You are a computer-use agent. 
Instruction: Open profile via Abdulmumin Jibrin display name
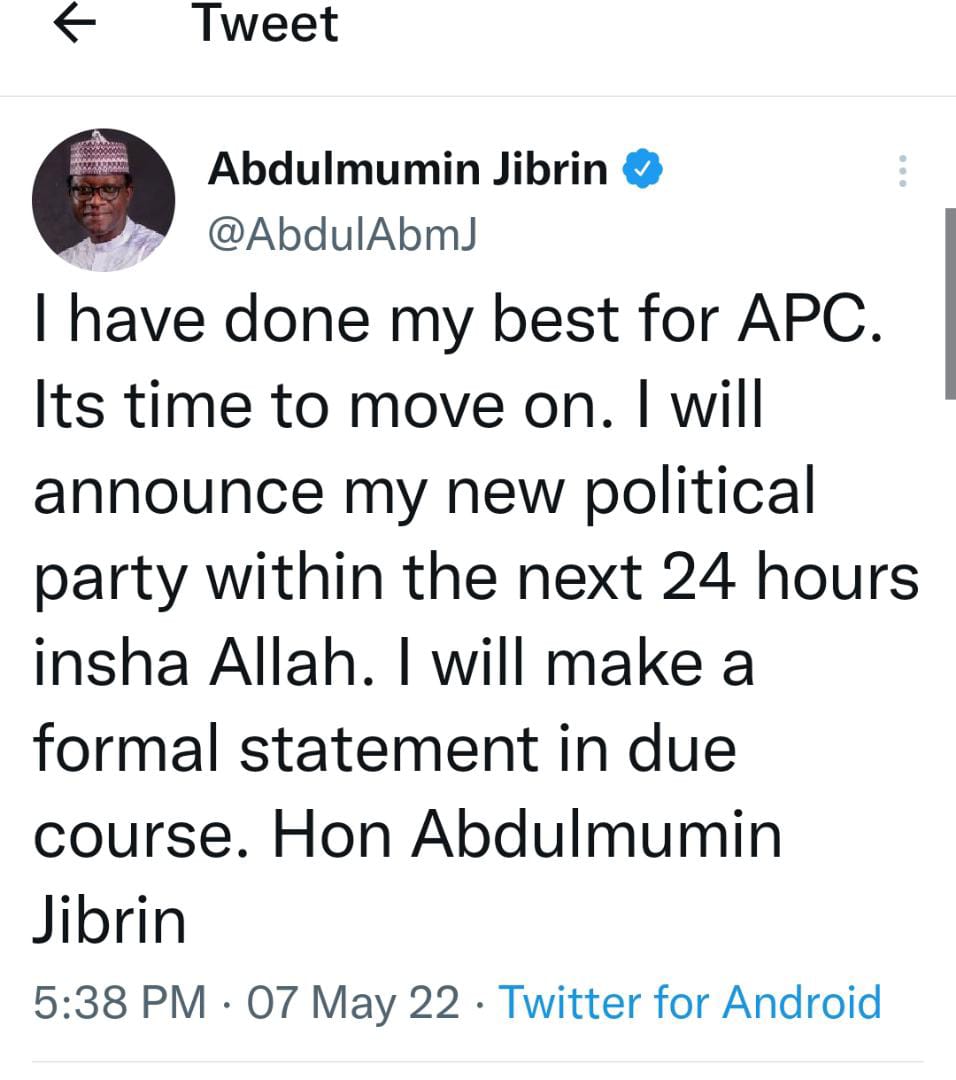(407, 171)
